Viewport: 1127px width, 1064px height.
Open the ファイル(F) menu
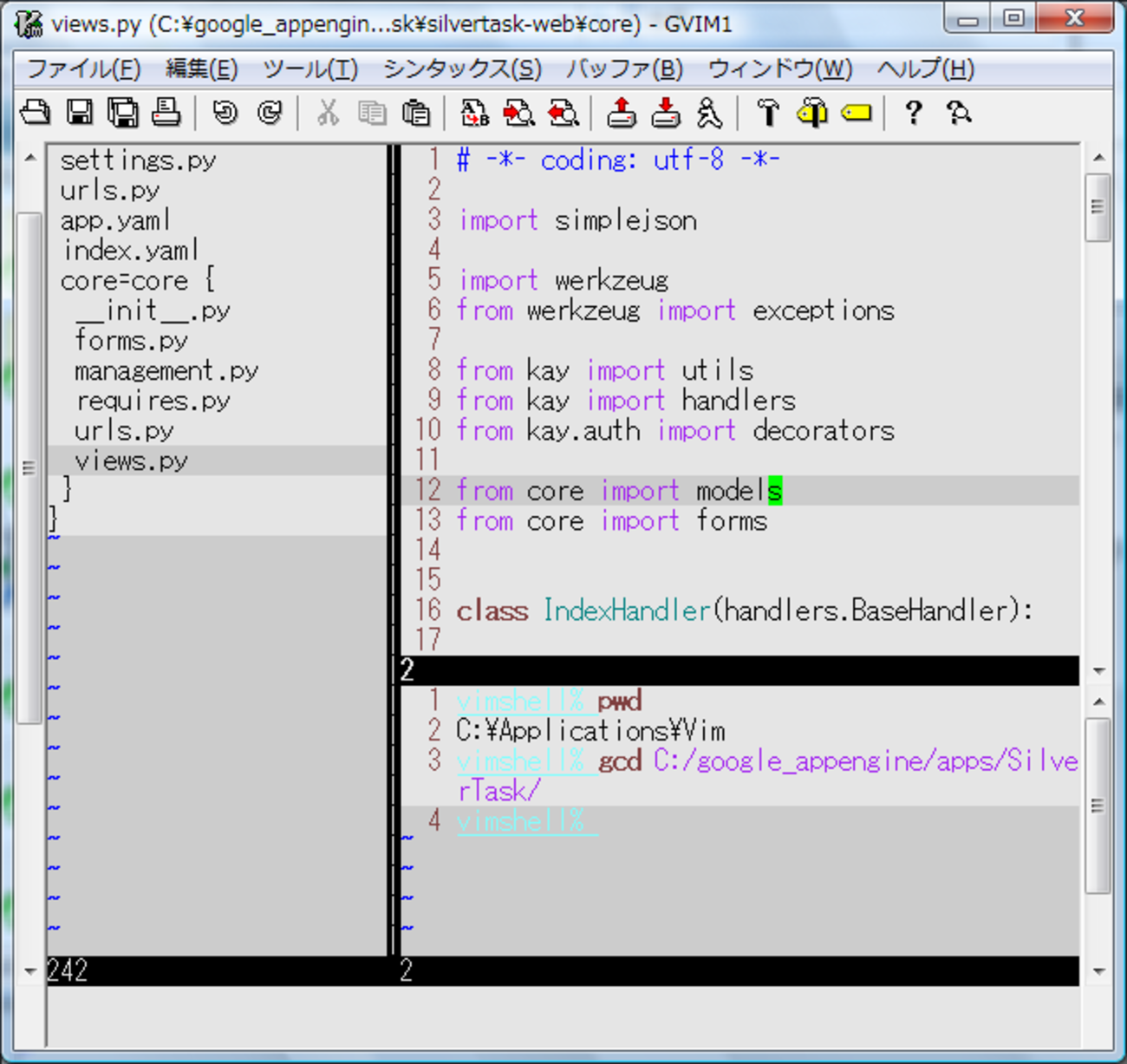(x=83, y=69)
